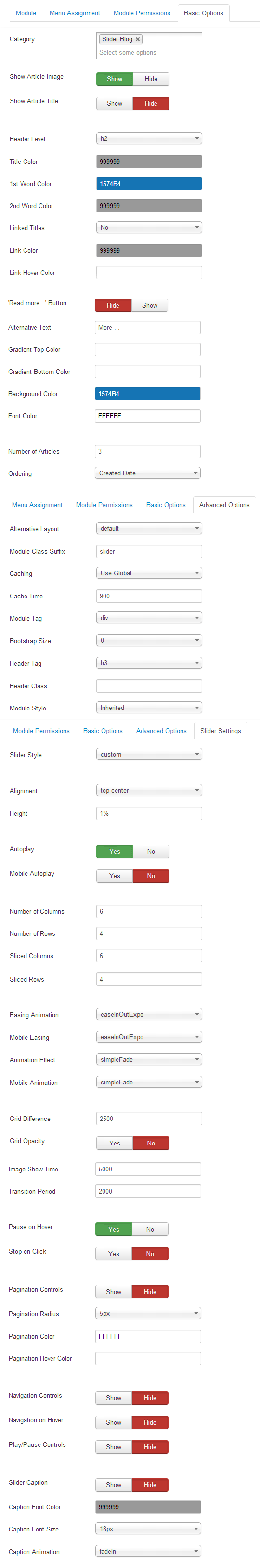Click the Background Color 1574B4 field
This screenshot has height=1568, width=260.
[148, 394]
